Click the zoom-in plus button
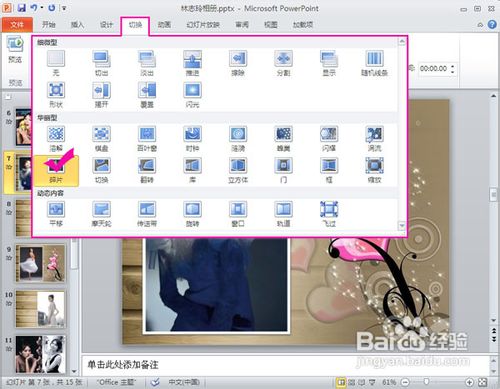 (x=469, y=382)
